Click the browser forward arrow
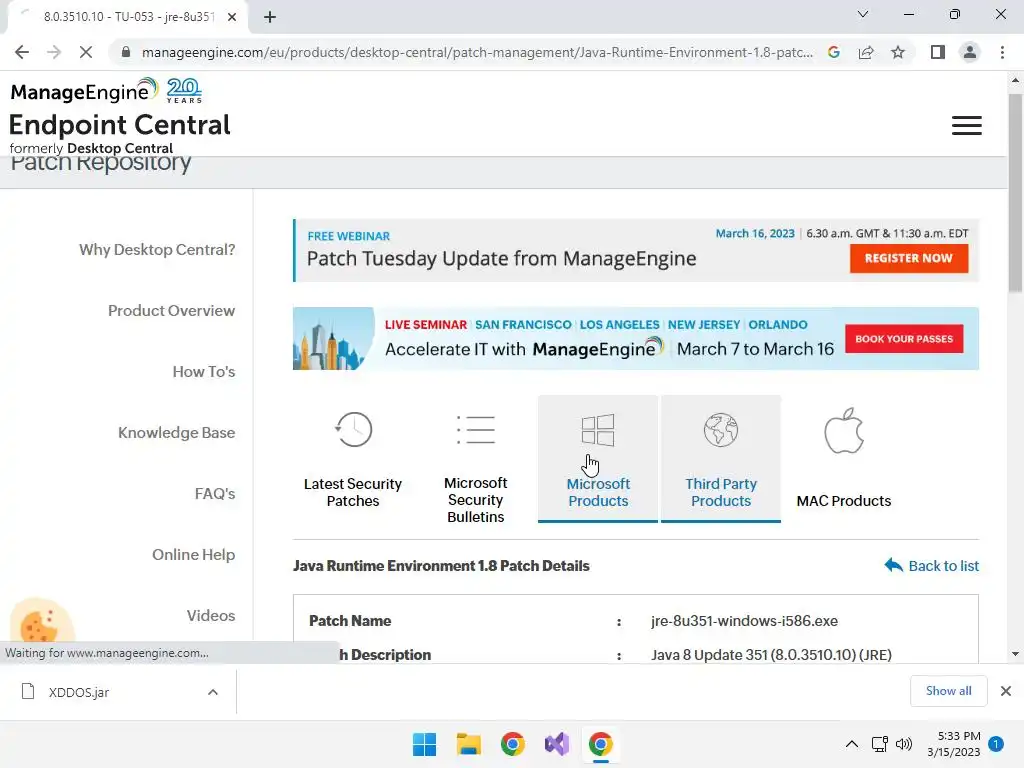Viewport: 1024px width, 768px height. tap(54, 52)
